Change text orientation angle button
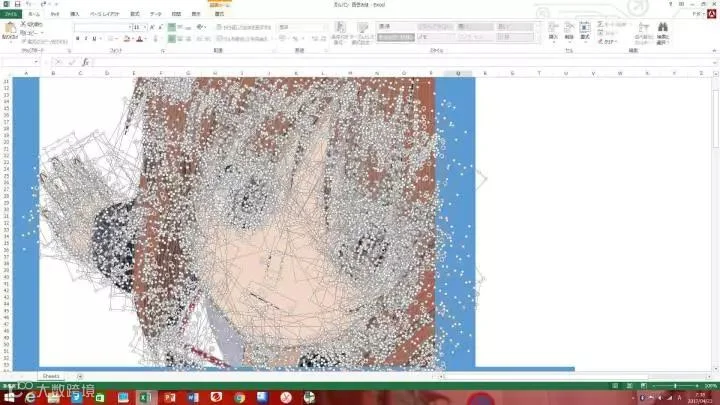 [x=200, y=28]
